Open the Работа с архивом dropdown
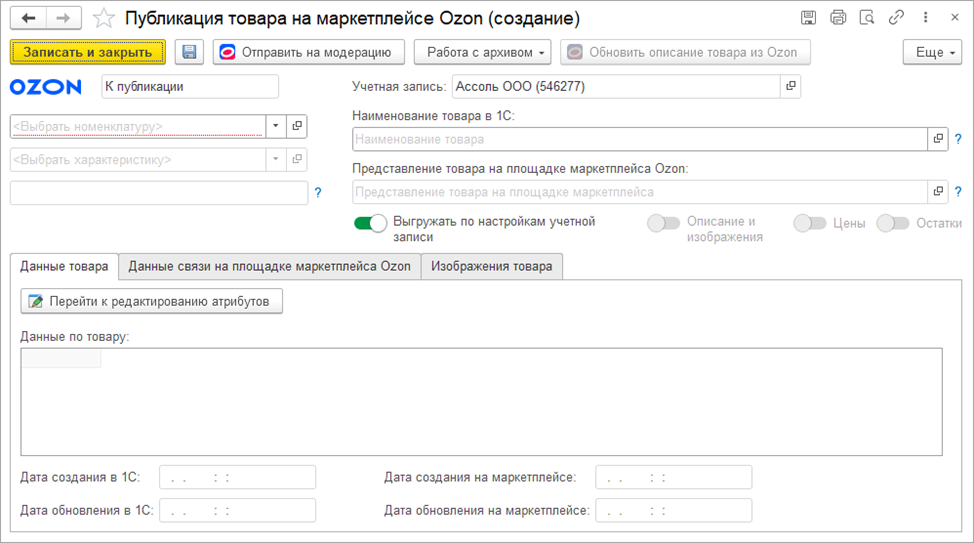Screen dimensions: 974x543 click(483, 52)
